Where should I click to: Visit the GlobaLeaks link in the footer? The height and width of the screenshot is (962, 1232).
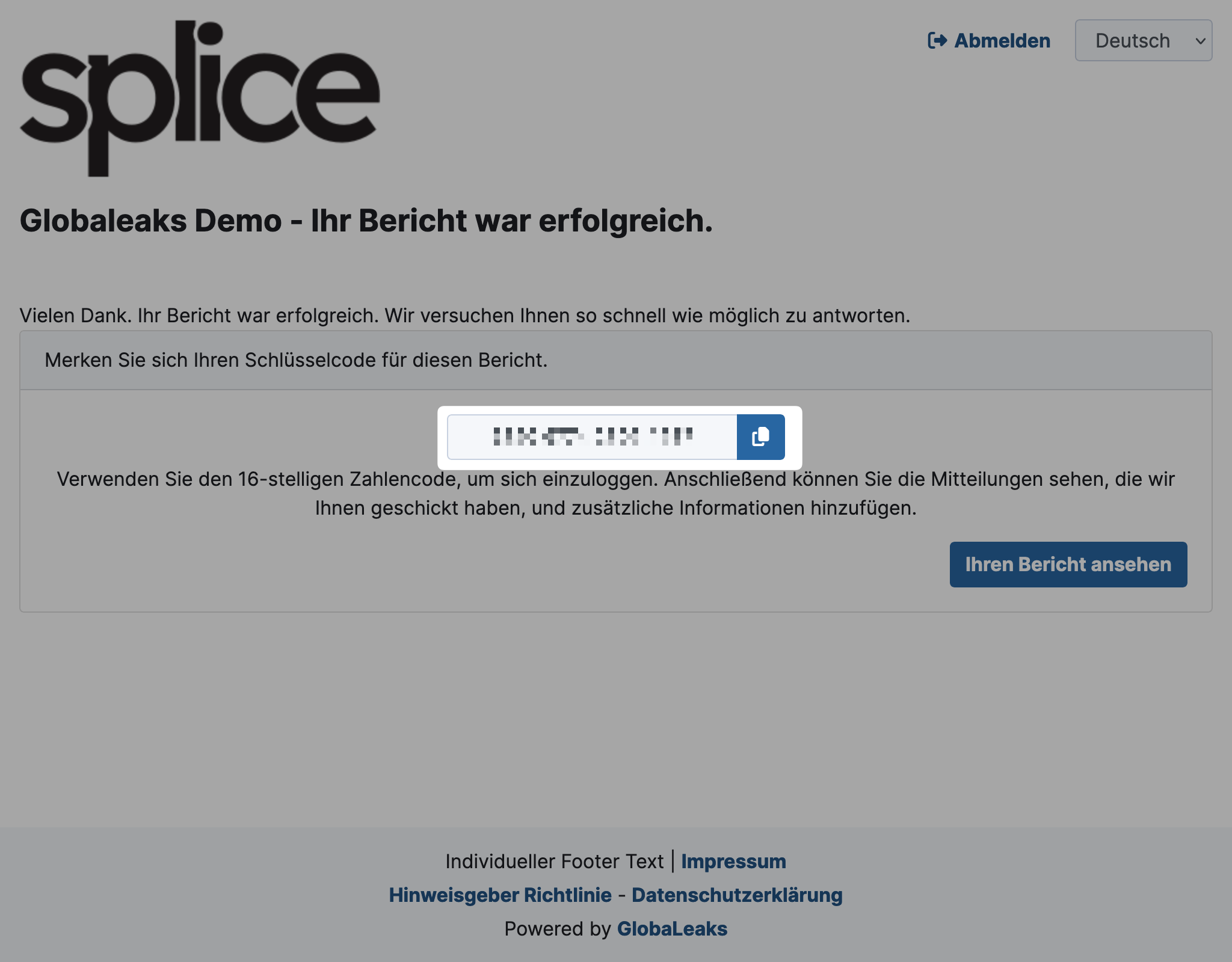(672, 929)
